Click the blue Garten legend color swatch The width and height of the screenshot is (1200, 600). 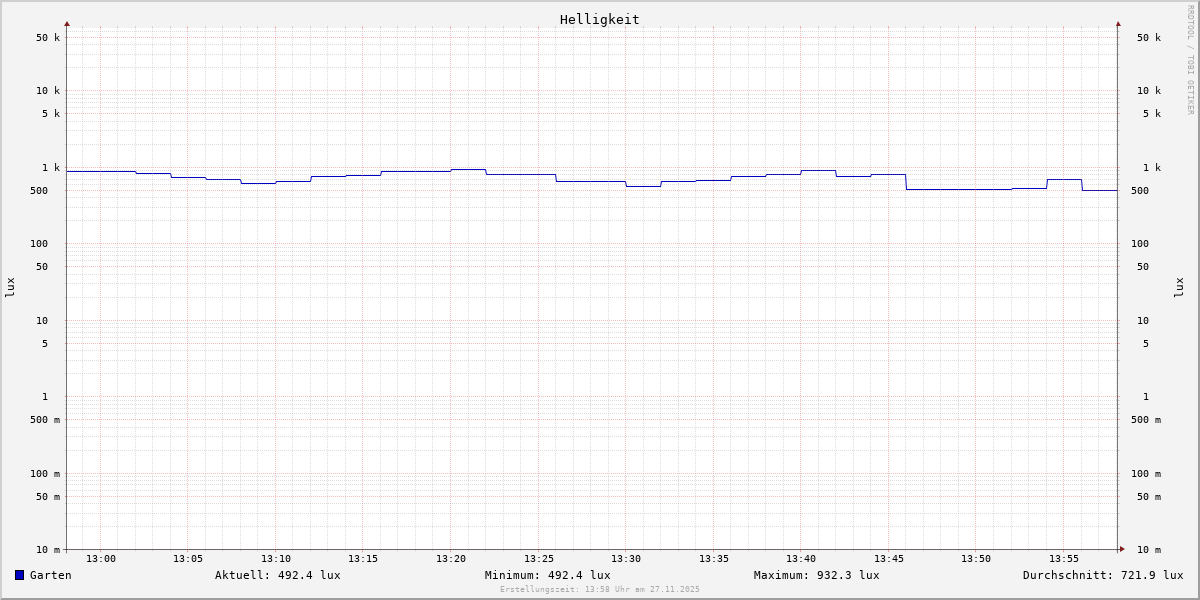tap(19, 575)
